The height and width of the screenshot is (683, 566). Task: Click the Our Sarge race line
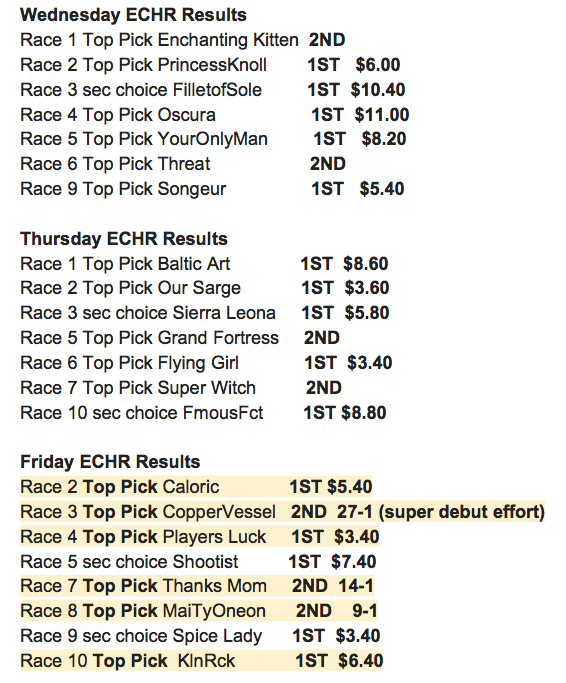click(205, 288)
